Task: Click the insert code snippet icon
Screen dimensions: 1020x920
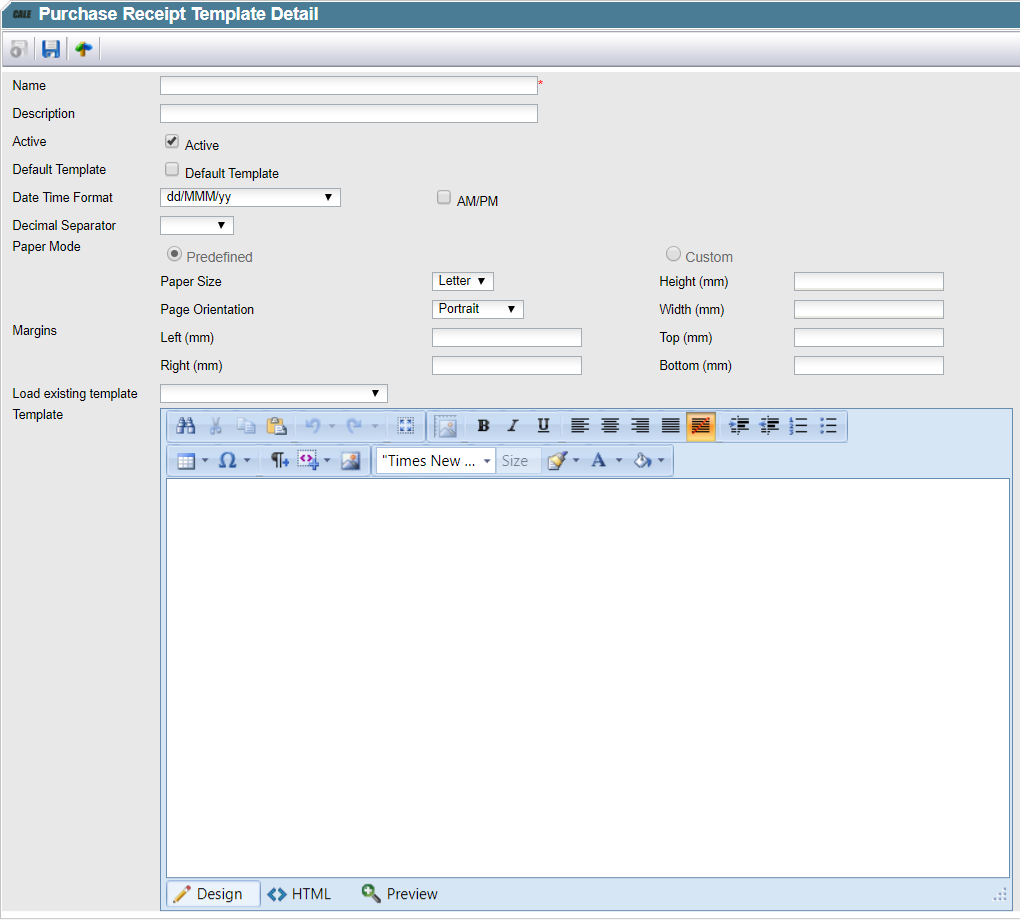Action: (308, 461)
